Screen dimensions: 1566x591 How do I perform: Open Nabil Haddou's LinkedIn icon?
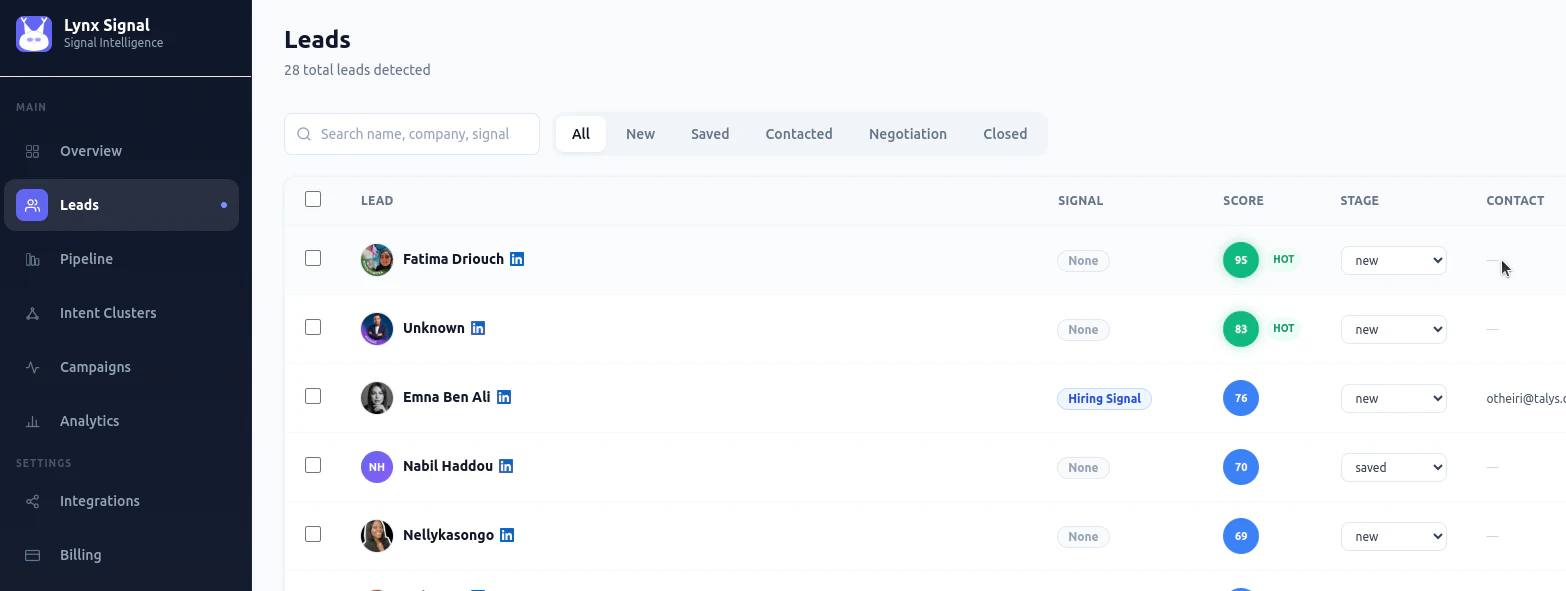pyautogui.click(x=506, y=466)
